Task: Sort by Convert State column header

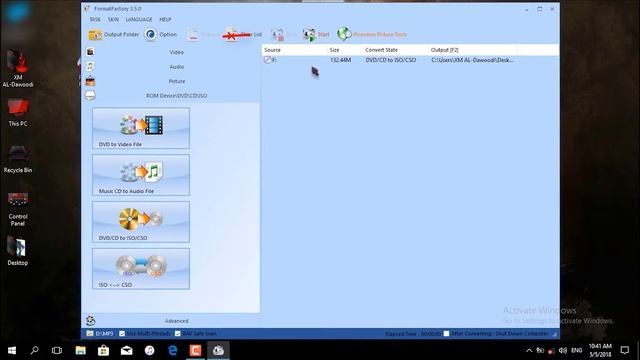Action: (396, 50)
